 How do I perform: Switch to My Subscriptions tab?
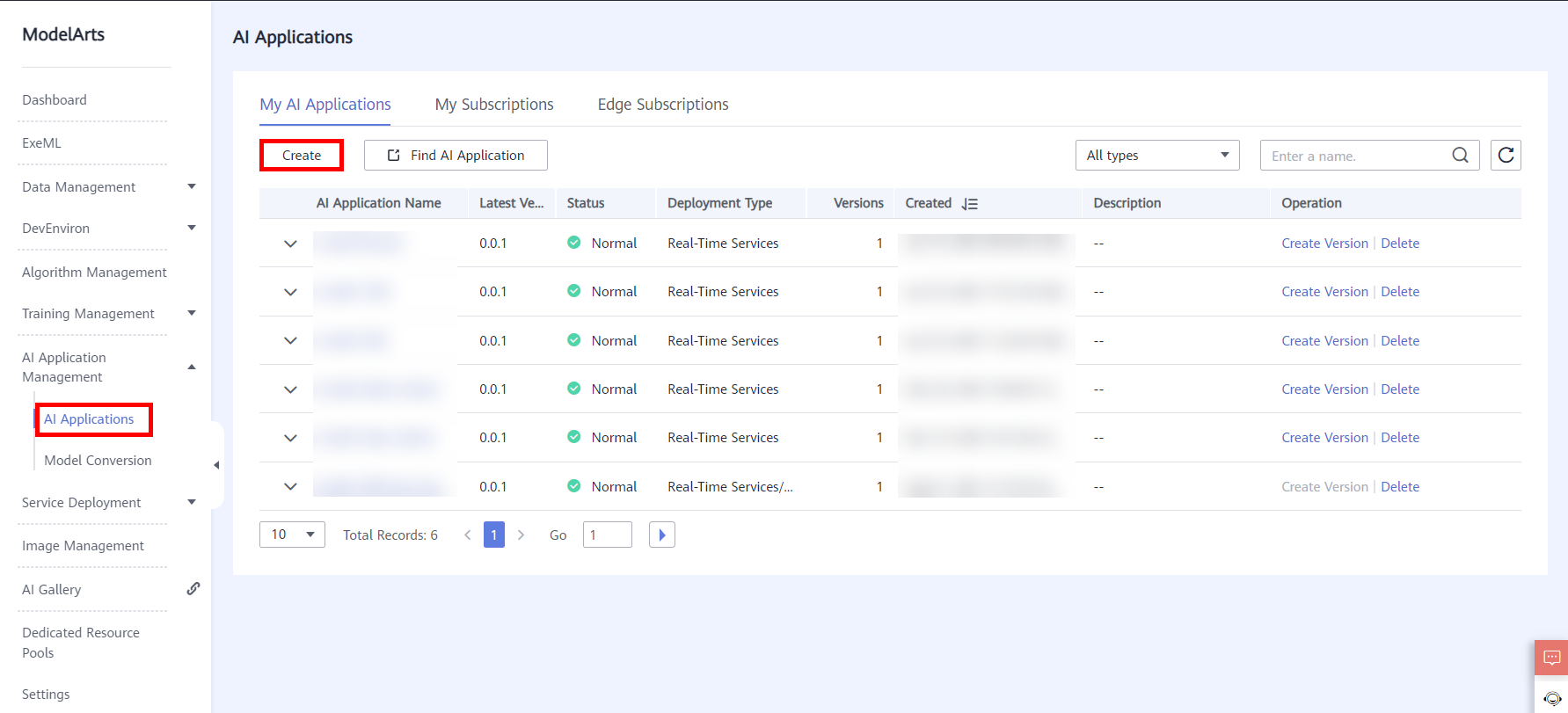pyautogui.click(x=494, y=105)
